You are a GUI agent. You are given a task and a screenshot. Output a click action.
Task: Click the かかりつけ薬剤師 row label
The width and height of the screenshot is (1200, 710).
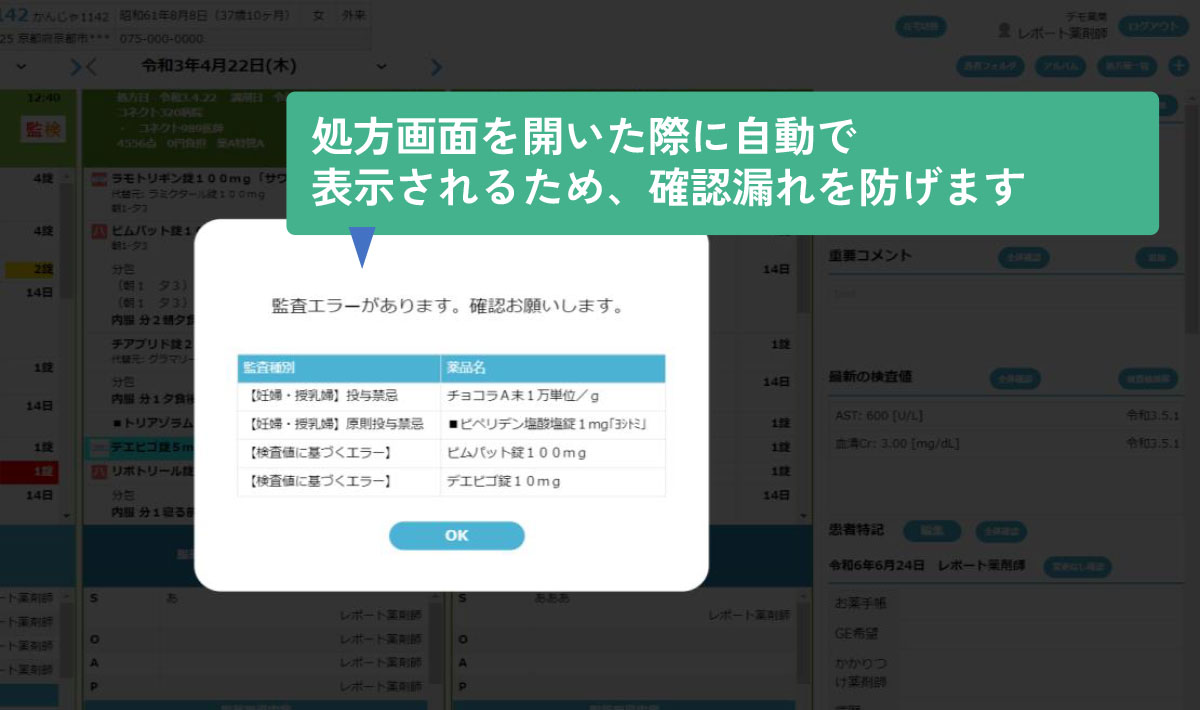861,672
